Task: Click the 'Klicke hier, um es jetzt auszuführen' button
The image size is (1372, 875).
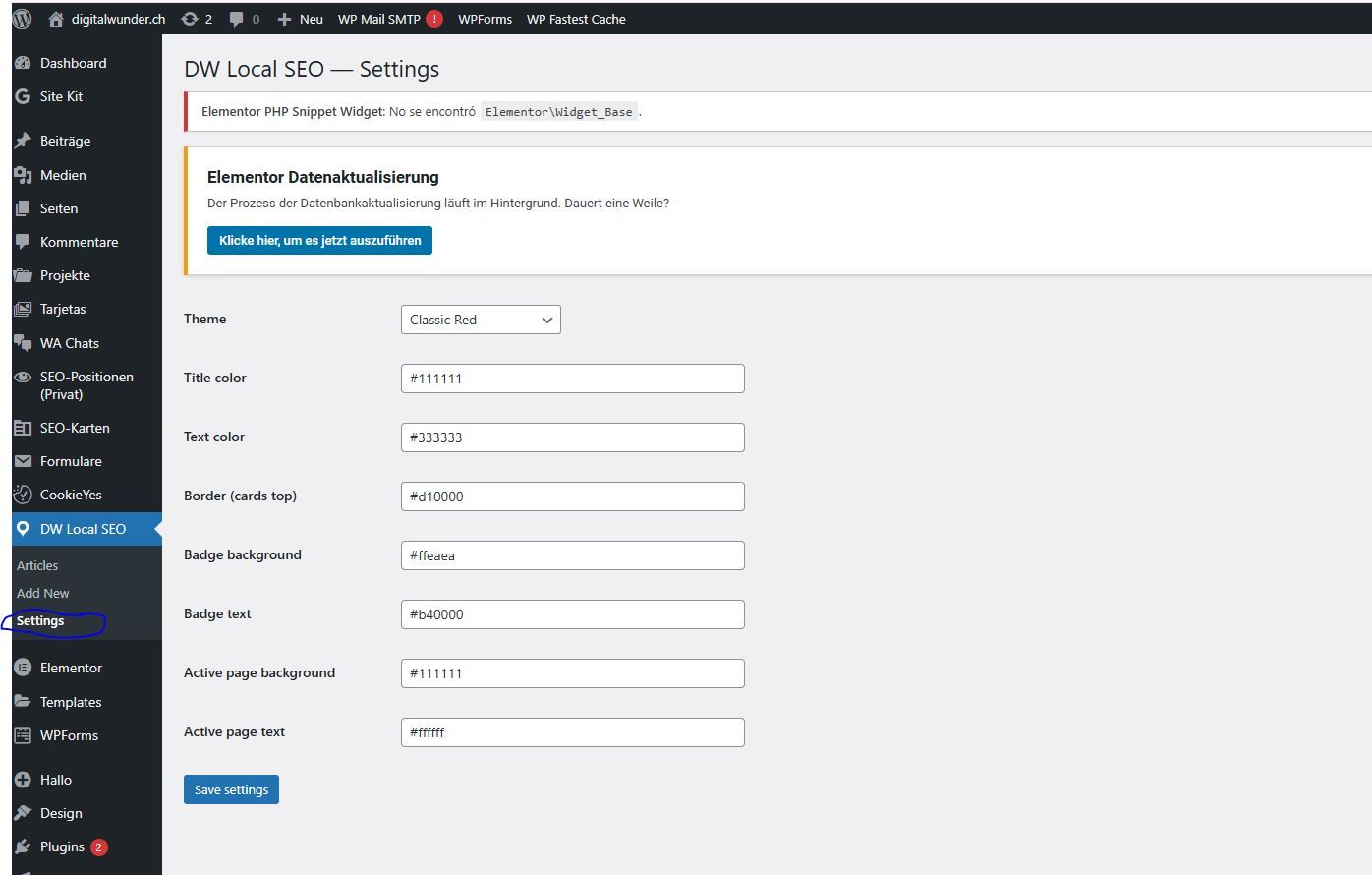Action: coord(319,241)
